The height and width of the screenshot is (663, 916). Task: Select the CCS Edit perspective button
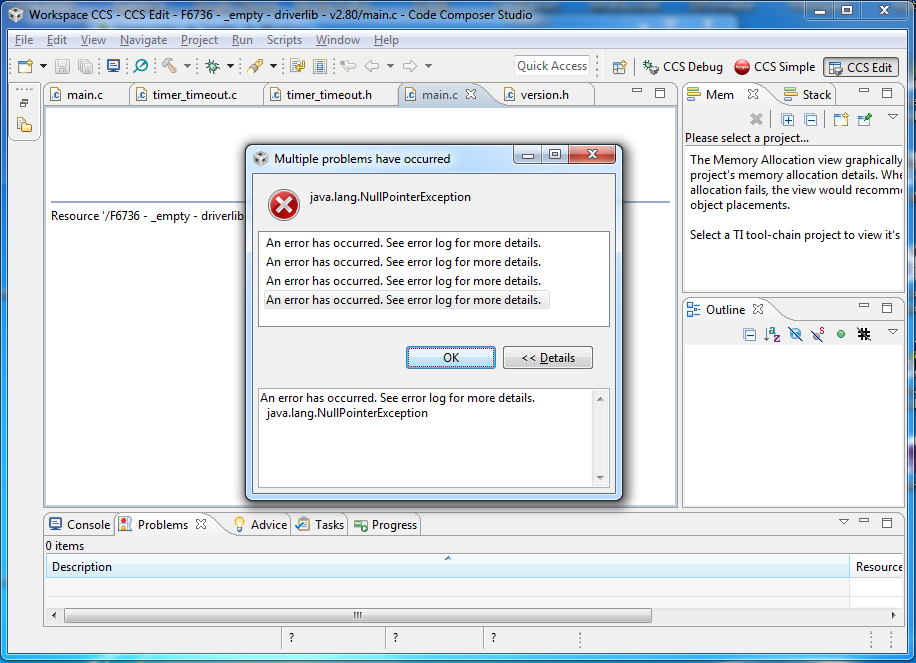861,68
